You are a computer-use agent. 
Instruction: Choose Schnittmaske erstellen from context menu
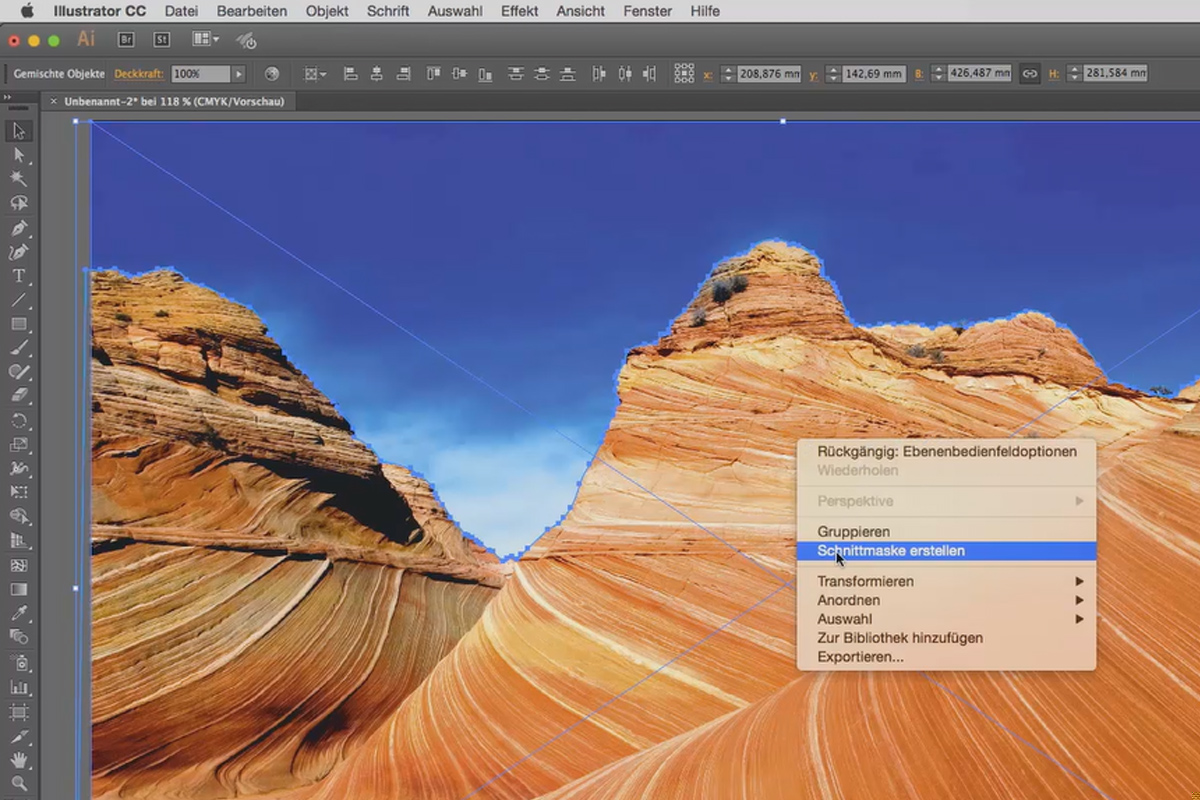(x=890, y=551)
